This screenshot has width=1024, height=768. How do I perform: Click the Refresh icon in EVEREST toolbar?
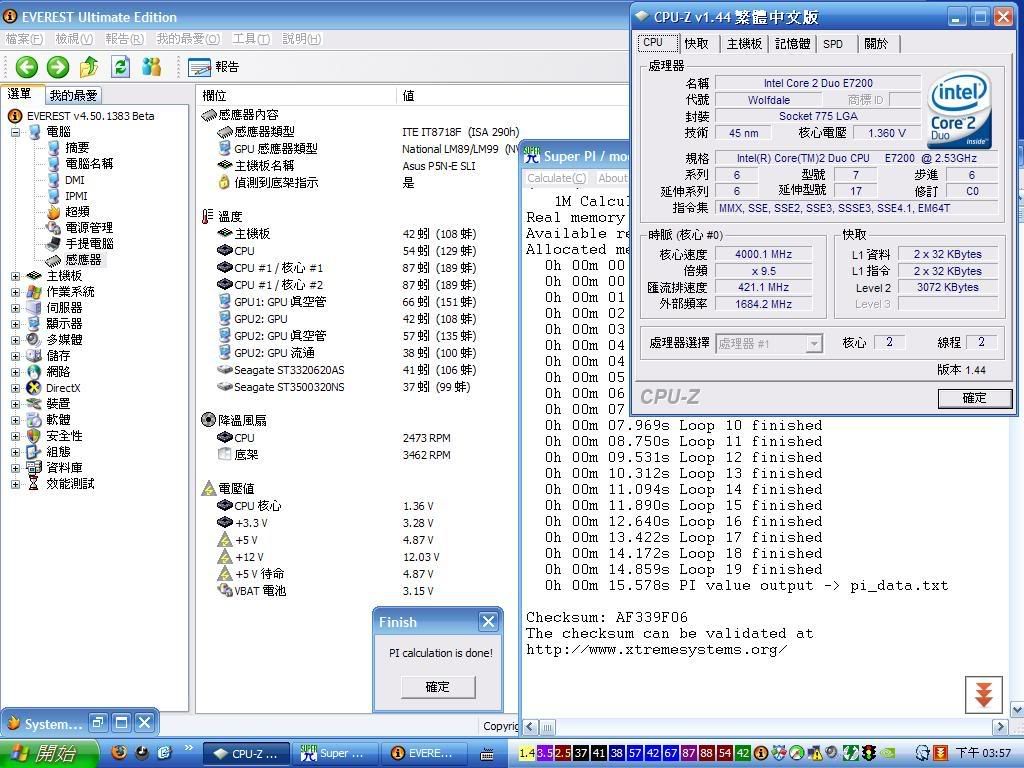(x=121, y=67)
